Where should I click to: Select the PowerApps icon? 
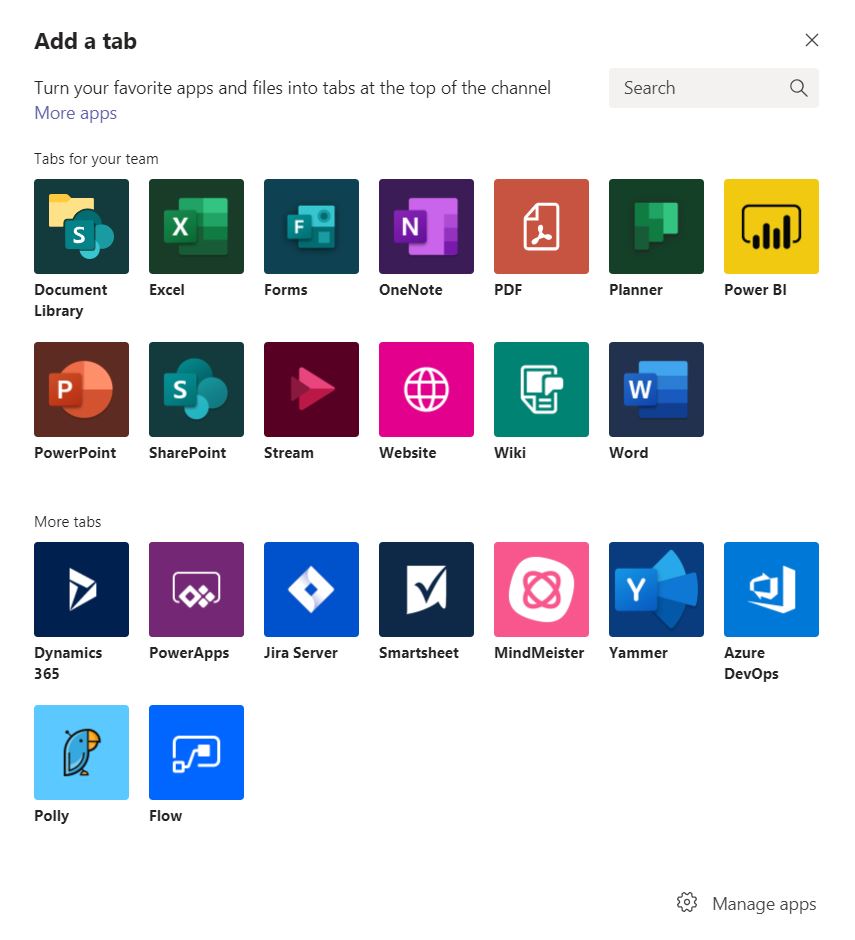pyautogui.click(x=197, y=589)
